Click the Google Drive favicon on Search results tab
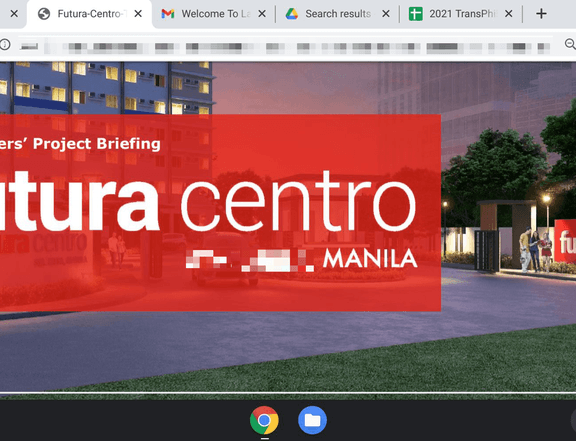Screen dimensions: 576x441 click(292, 14)
